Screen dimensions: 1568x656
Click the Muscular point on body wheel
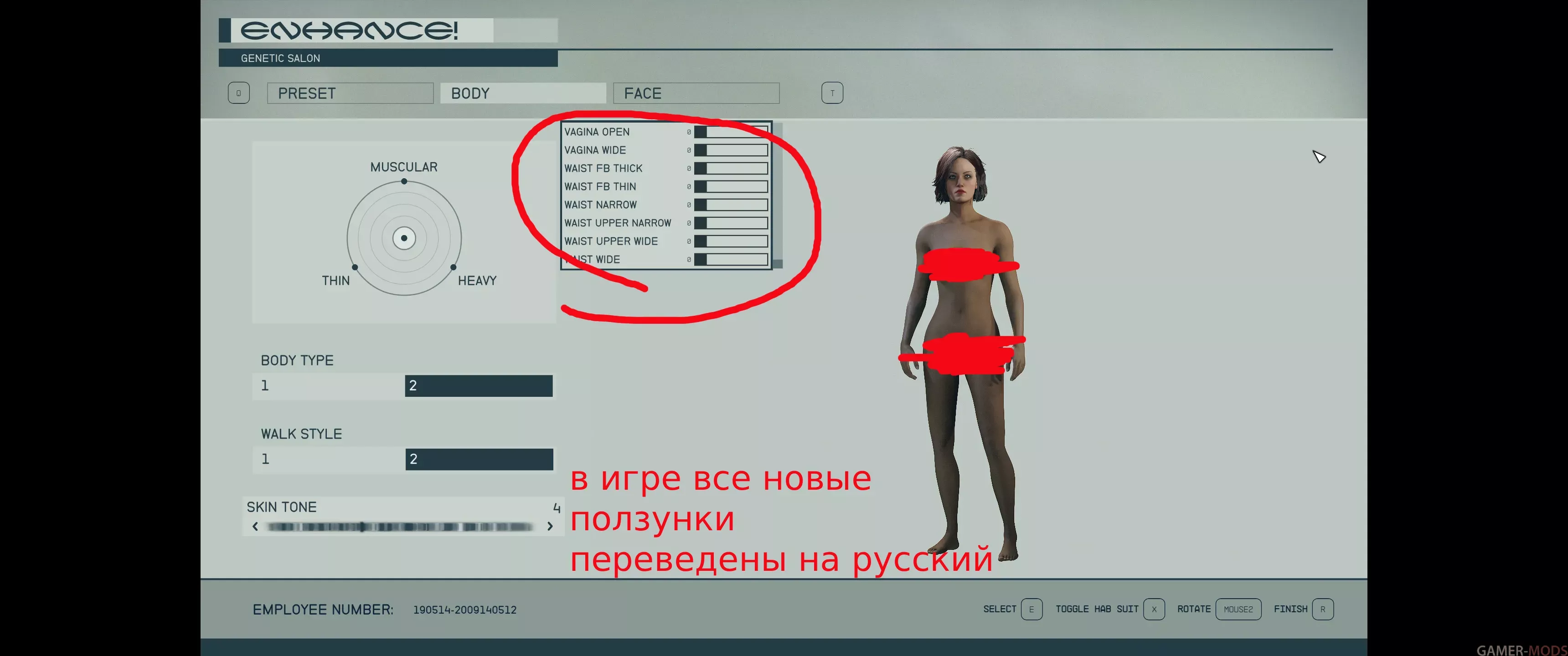pos(403,181)
